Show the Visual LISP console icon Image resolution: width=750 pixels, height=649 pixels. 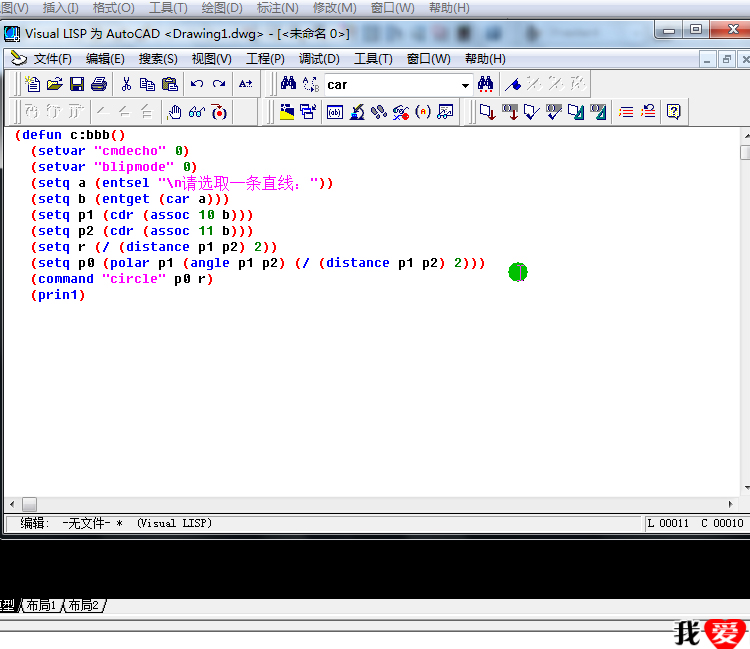pyautogui.click(x=335, y=112)
